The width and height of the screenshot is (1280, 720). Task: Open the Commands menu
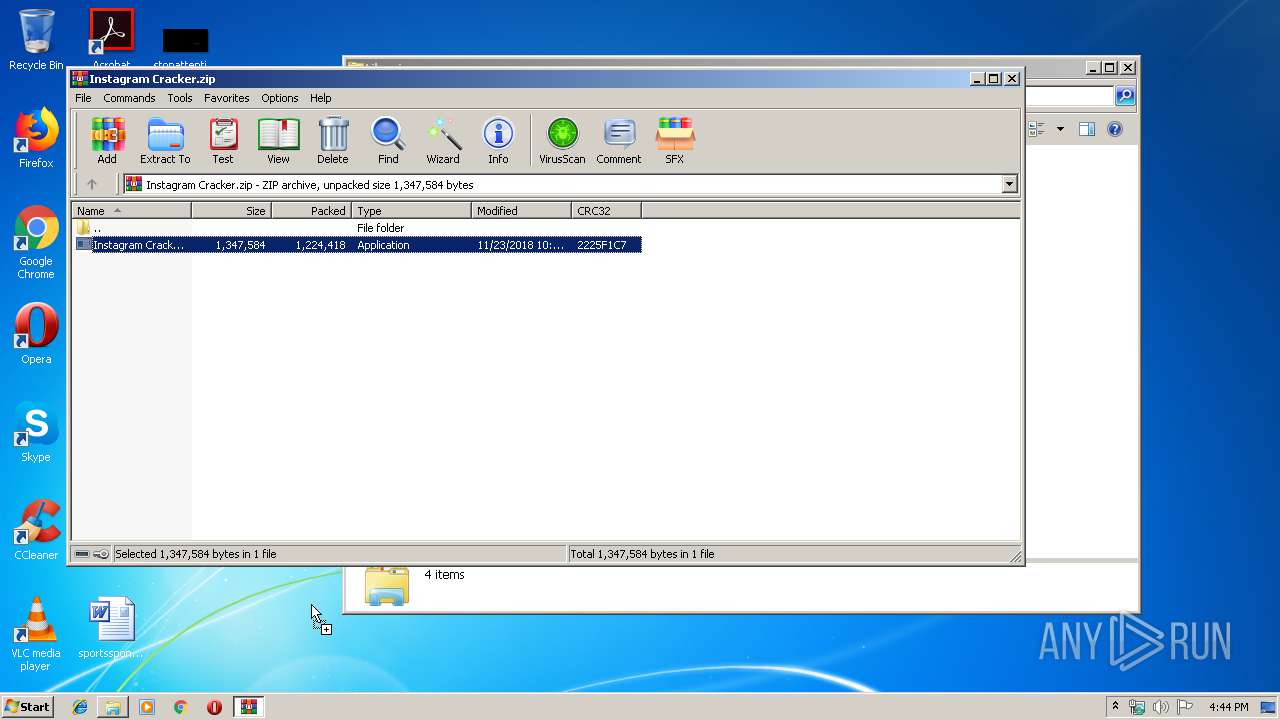[129, 98]
